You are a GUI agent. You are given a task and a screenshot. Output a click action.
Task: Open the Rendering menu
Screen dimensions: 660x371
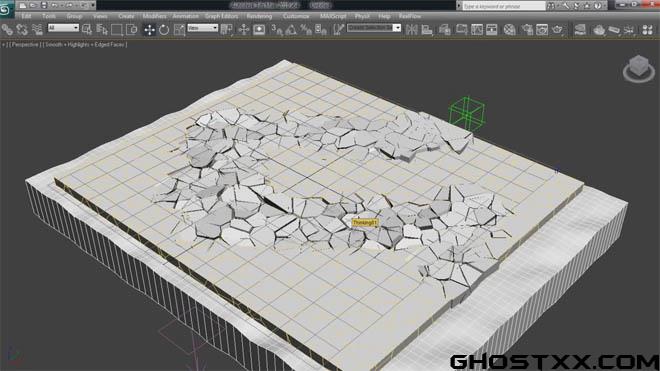click(x=259, y=16)
